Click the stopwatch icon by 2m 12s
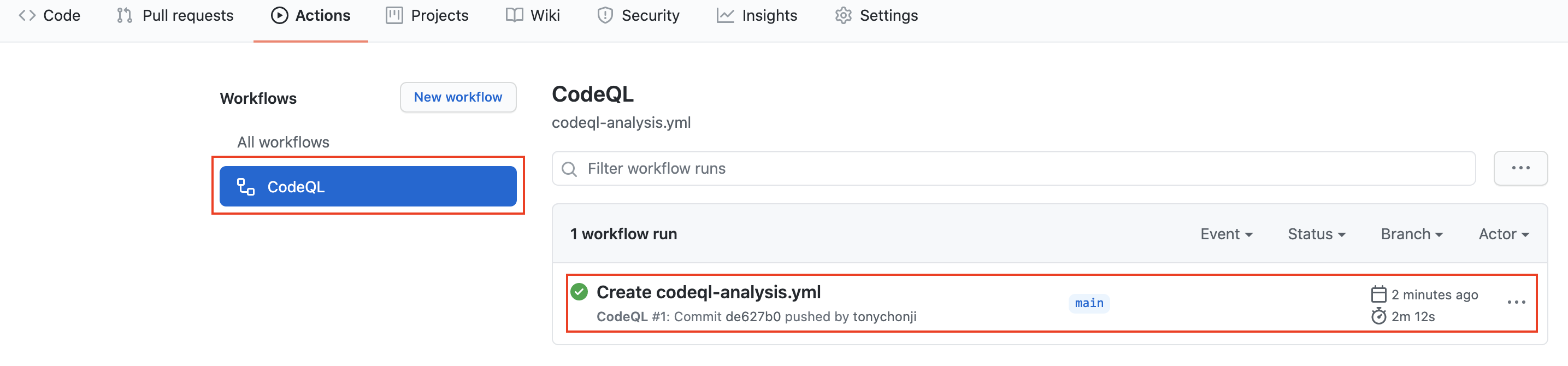1568x366 pixels. 1379,317
